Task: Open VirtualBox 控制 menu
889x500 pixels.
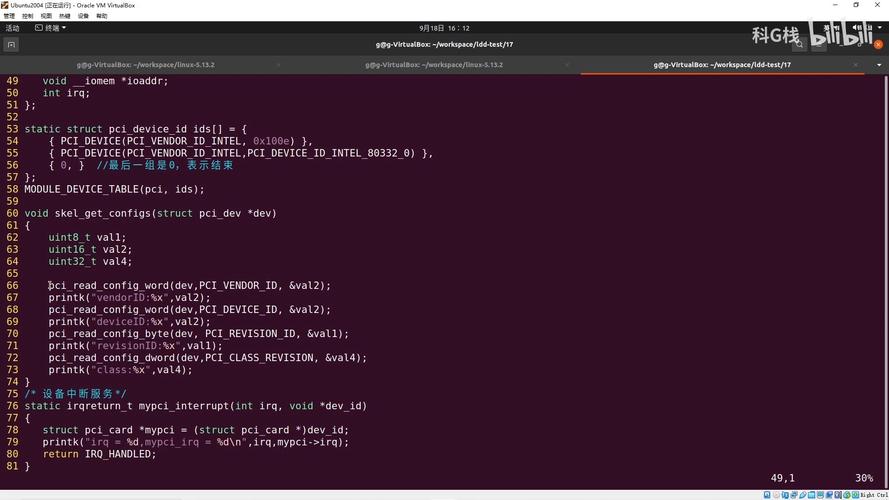Action: (x=27, y=16)
